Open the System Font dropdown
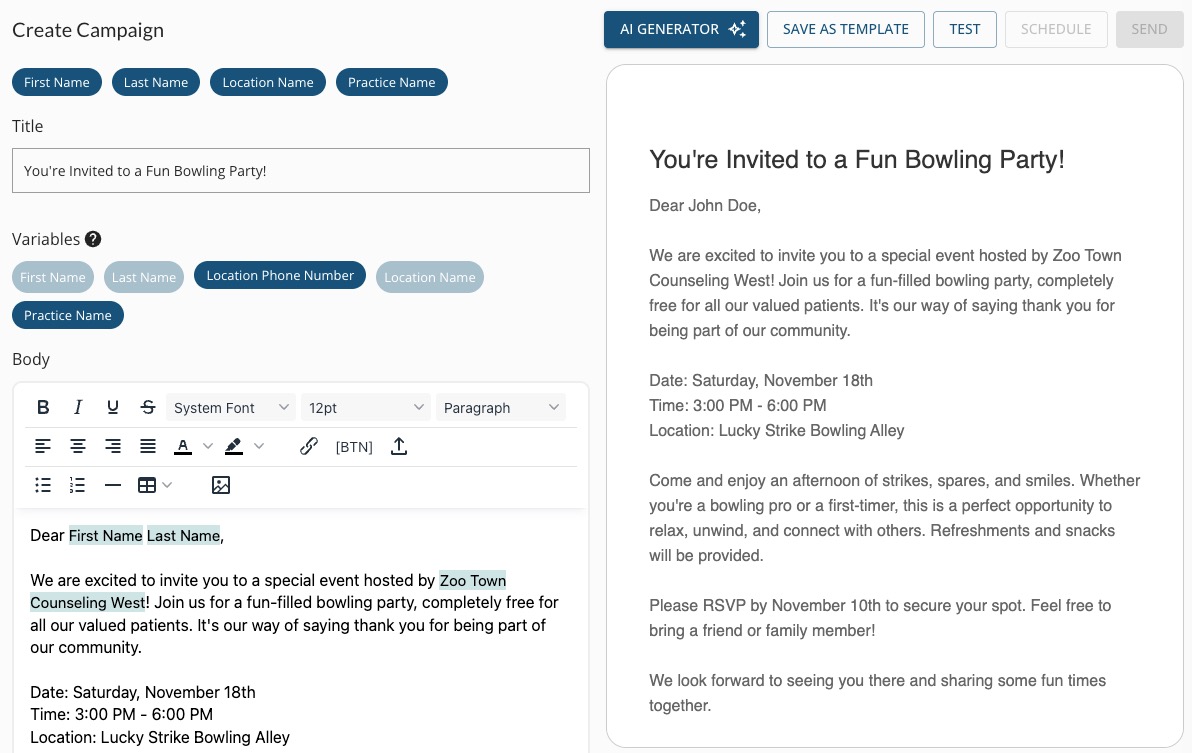Screen dimensions: 1192x753 231,408
